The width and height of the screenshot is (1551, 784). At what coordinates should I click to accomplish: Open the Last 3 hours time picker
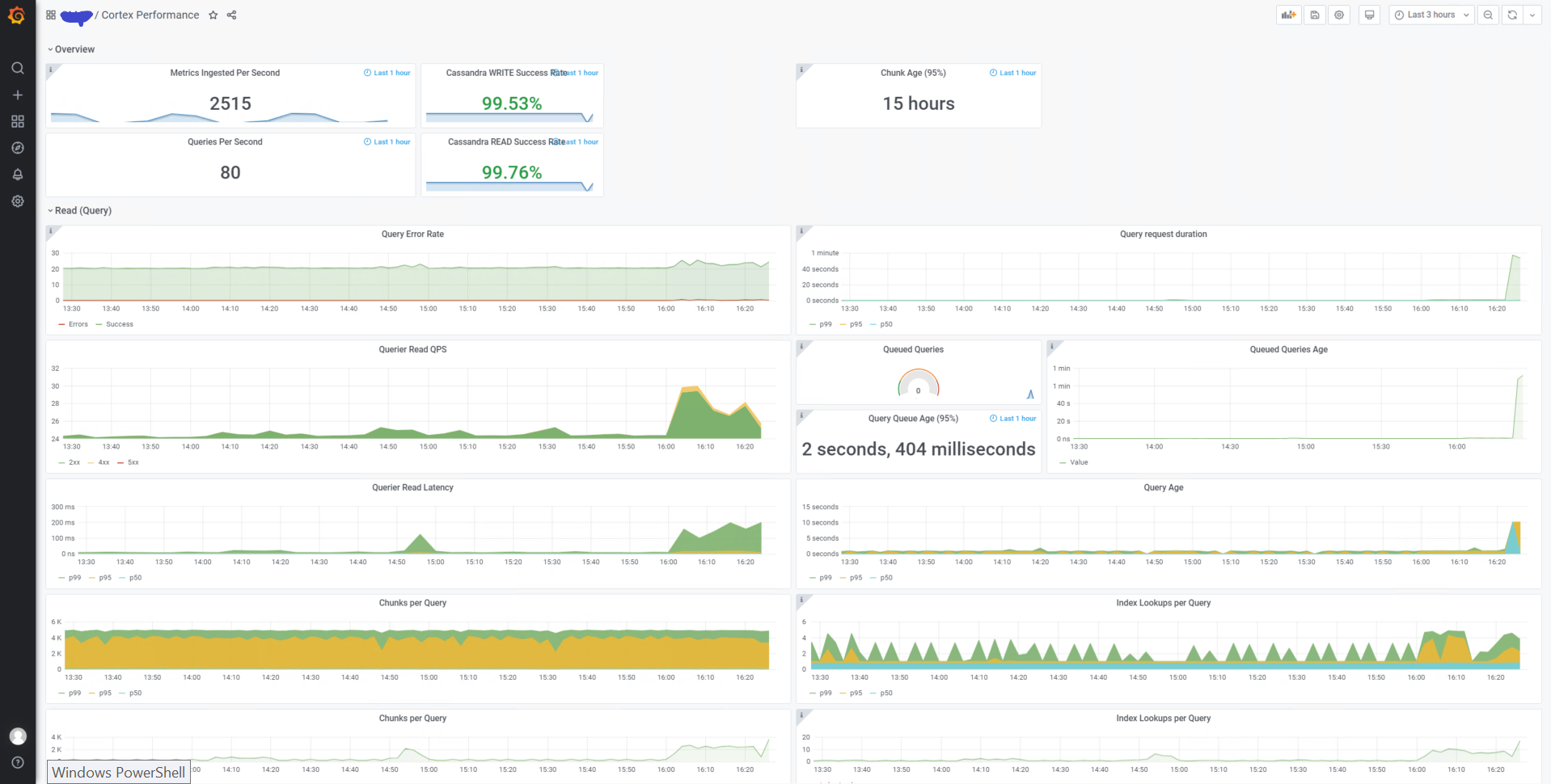pos(1430,15)
